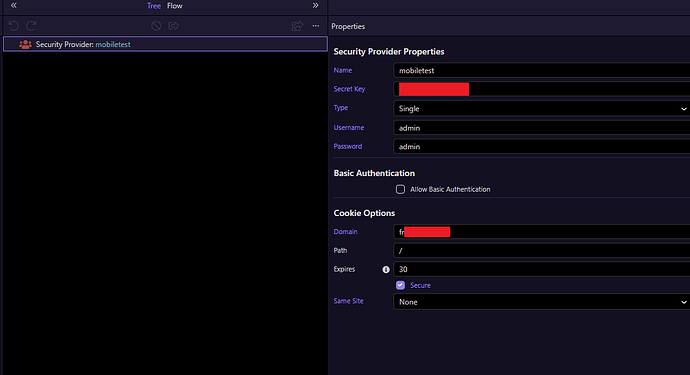Switch to the Tree tab
This screenshot has height=375, width=690.
click(x=154, y=6)
